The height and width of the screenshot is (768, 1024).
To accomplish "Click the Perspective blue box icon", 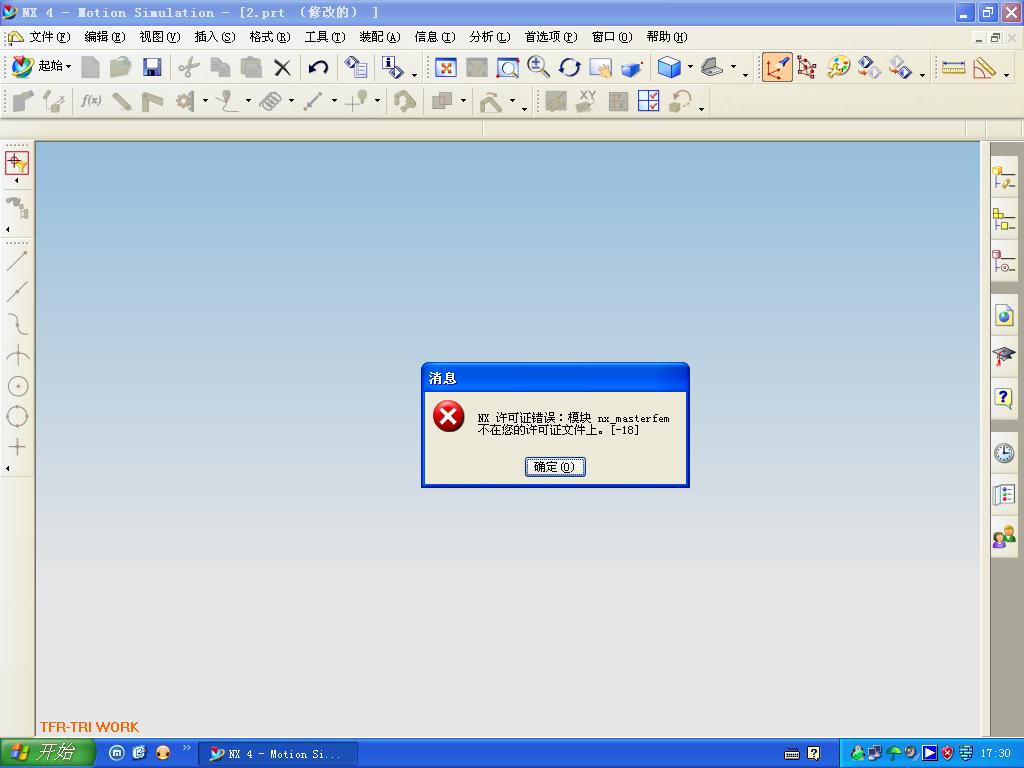I will coord(632,67).
